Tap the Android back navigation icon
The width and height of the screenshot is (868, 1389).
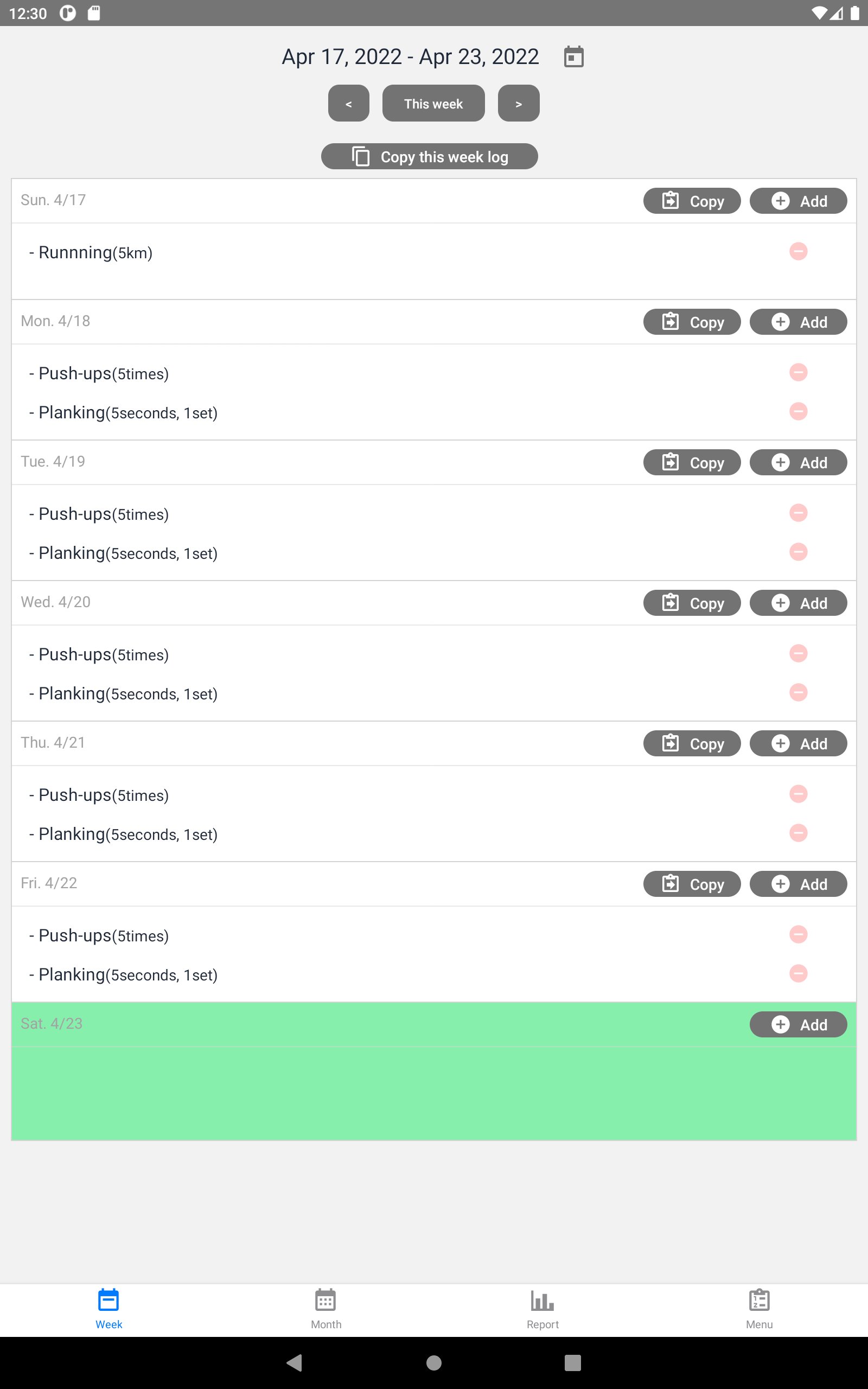(295, 1362)
